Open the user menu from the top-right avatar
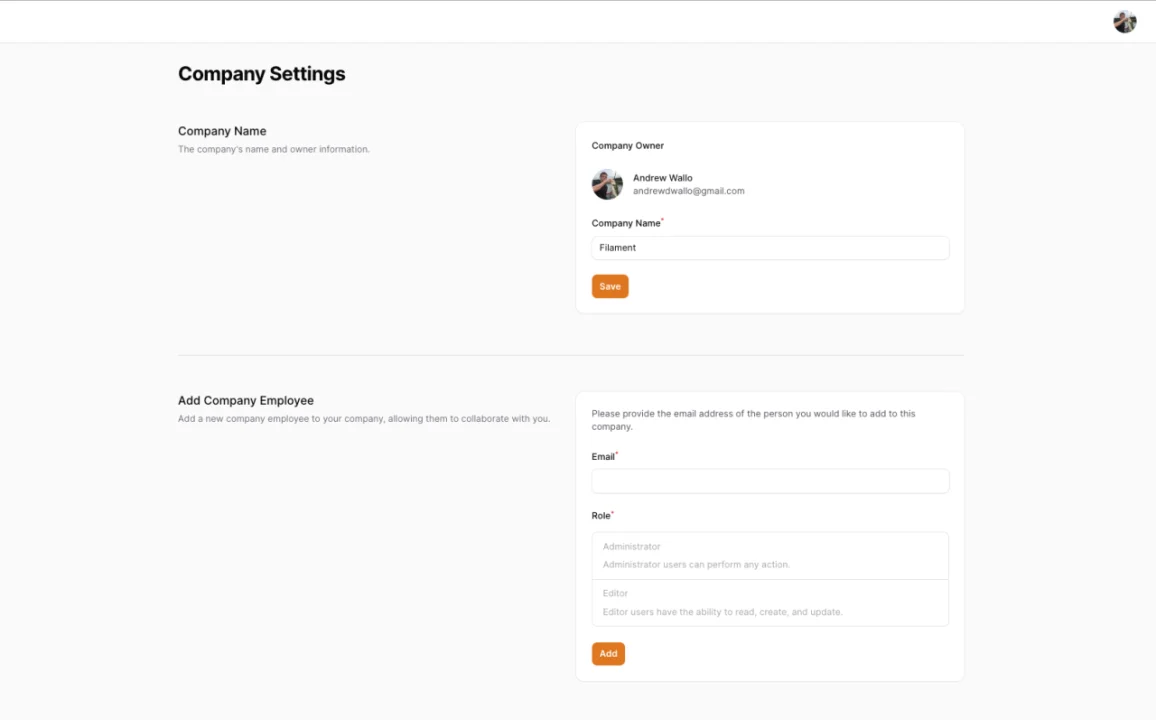The image size is (1156, 720). [x=1124, y=21]
